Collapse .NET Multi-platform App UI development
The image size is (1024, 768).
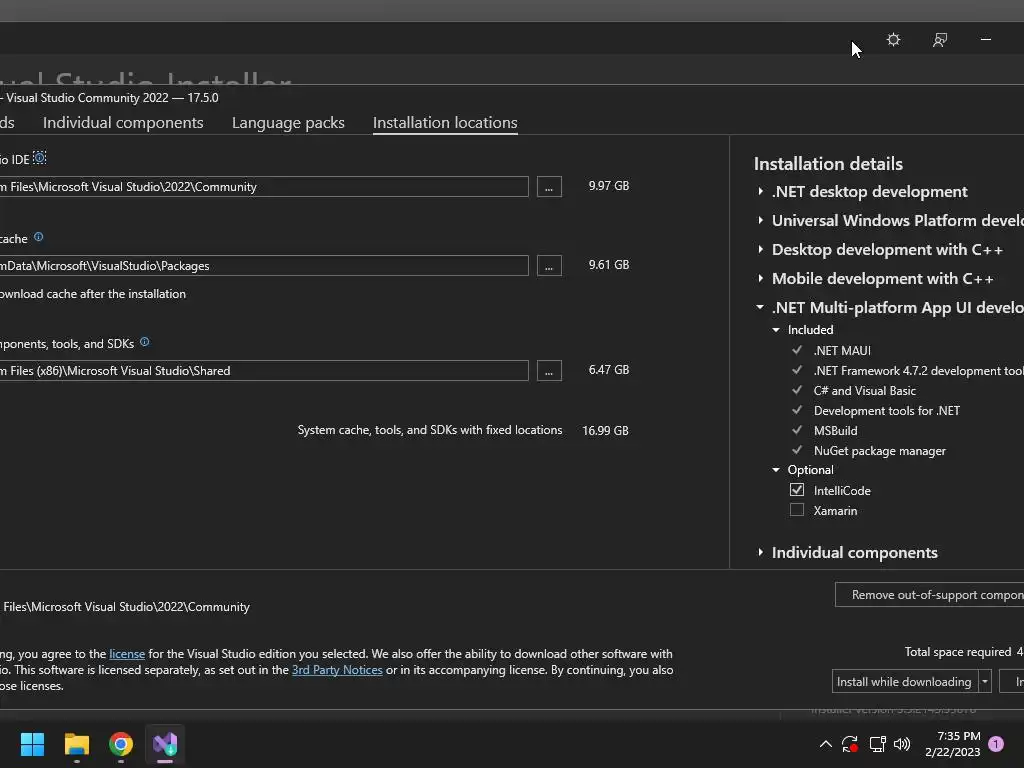[x=760, y=307]
